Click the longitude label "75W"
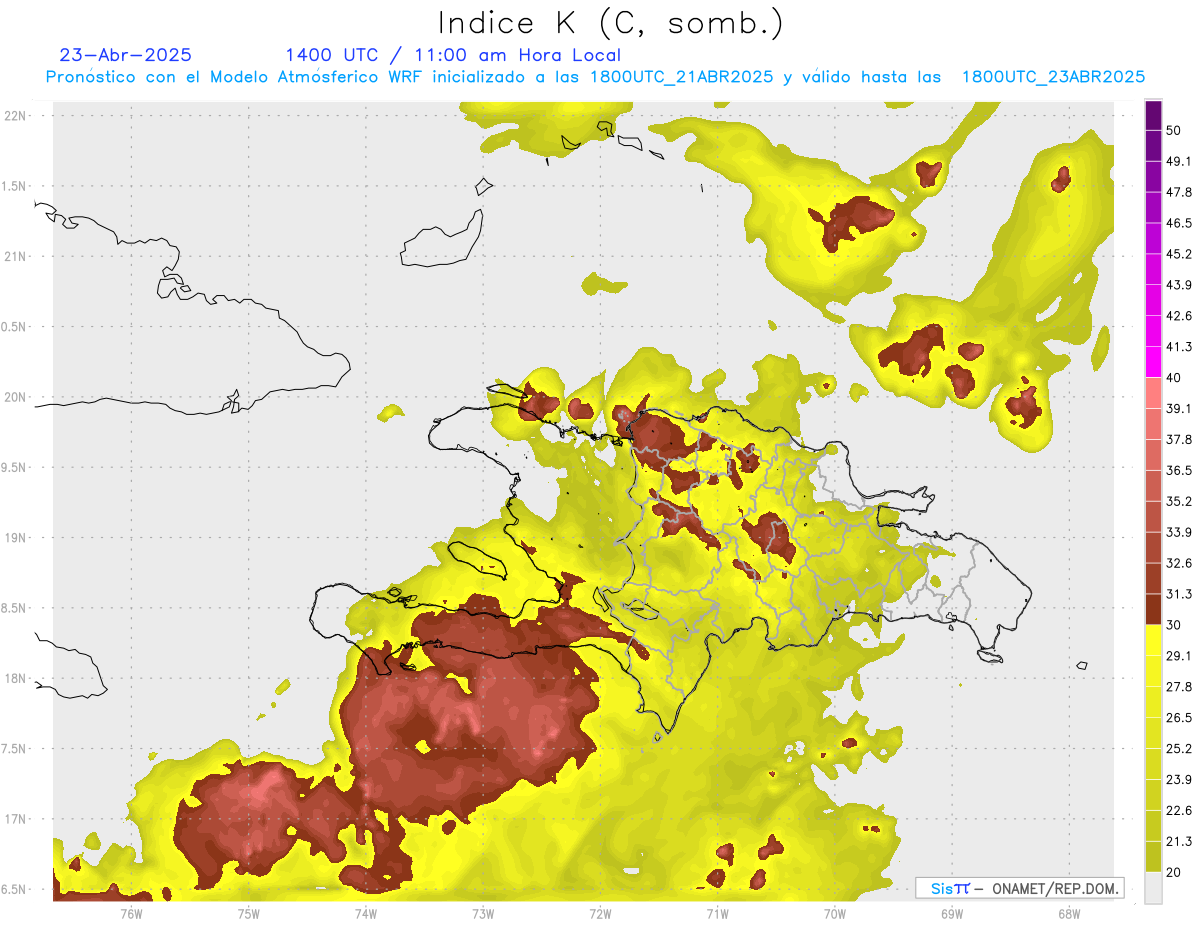Screen dimensions: 1200x927 tap(249, 913)
